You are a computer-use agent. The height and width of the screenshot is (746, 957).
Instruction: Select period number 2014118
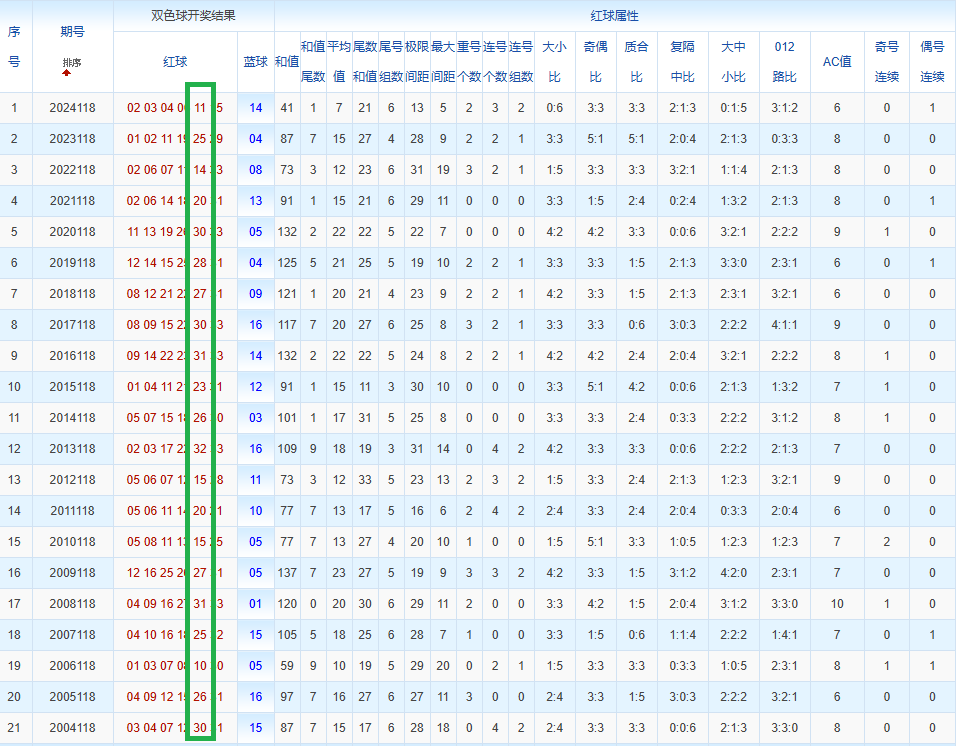pos(73,418)
